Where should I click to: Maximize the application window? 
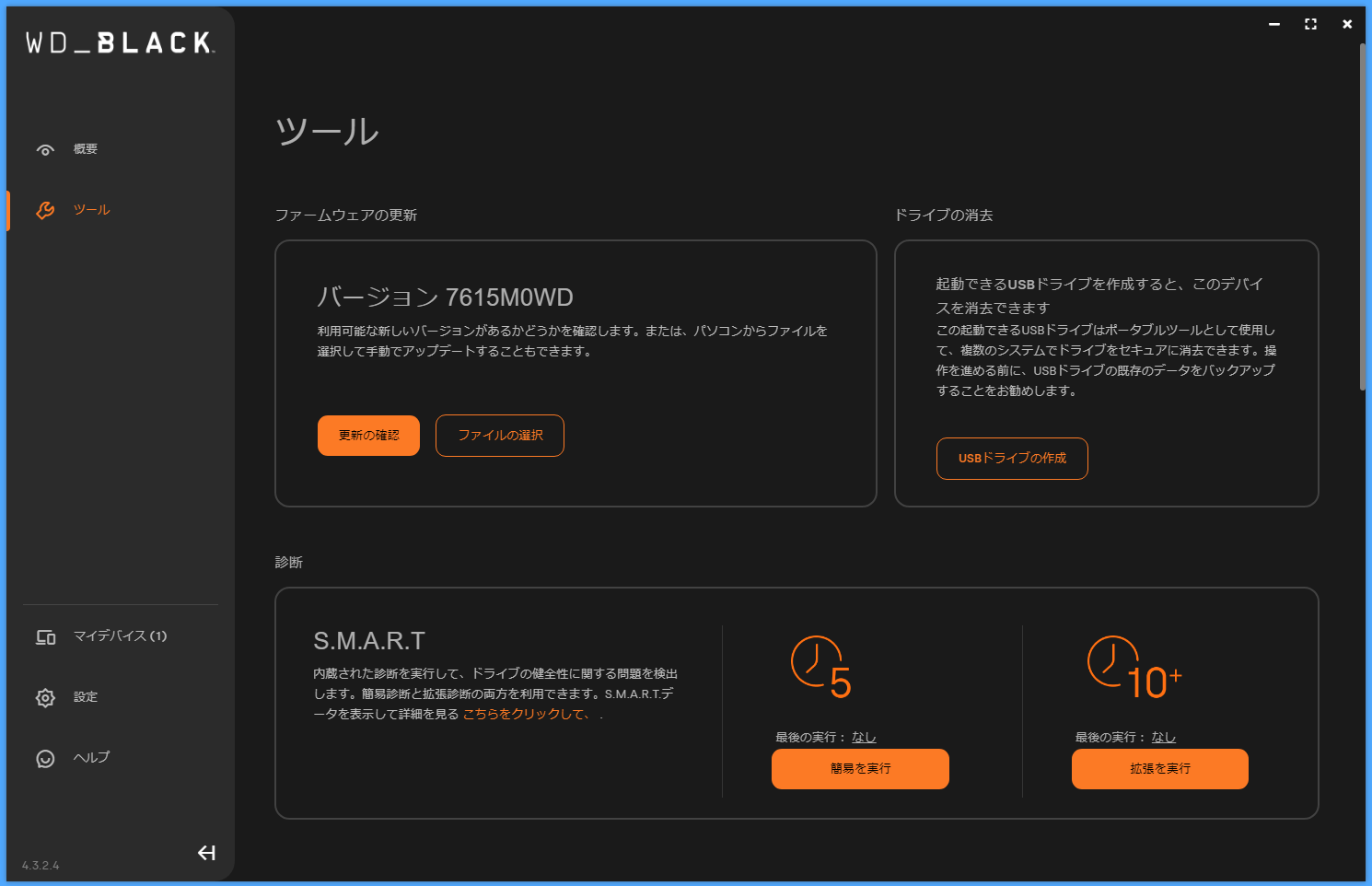[x=1310, y=25]
